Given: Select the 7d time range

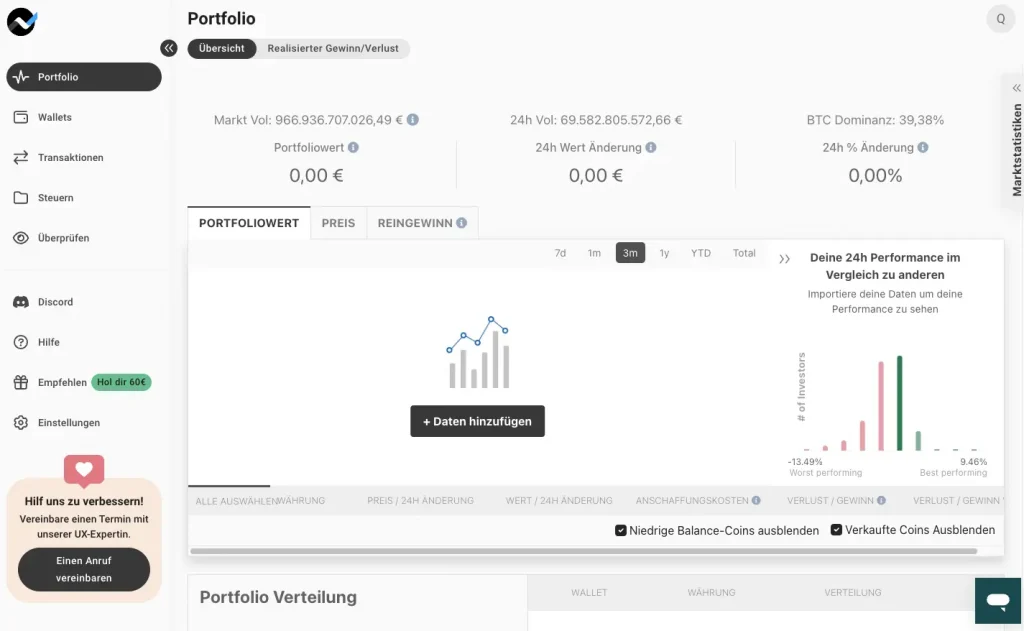Looking at the screenshot, I should [560, 253].
